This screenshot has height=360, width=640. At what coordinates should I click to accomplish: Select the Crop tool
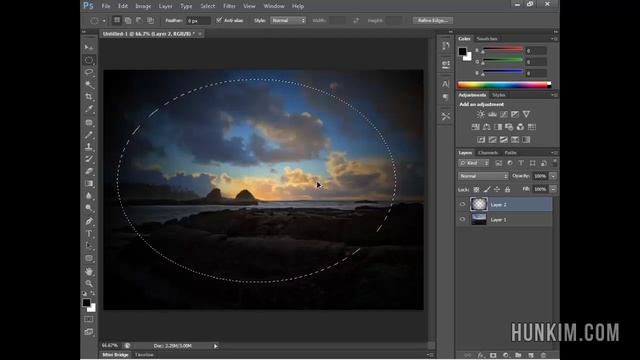[89, 97]
